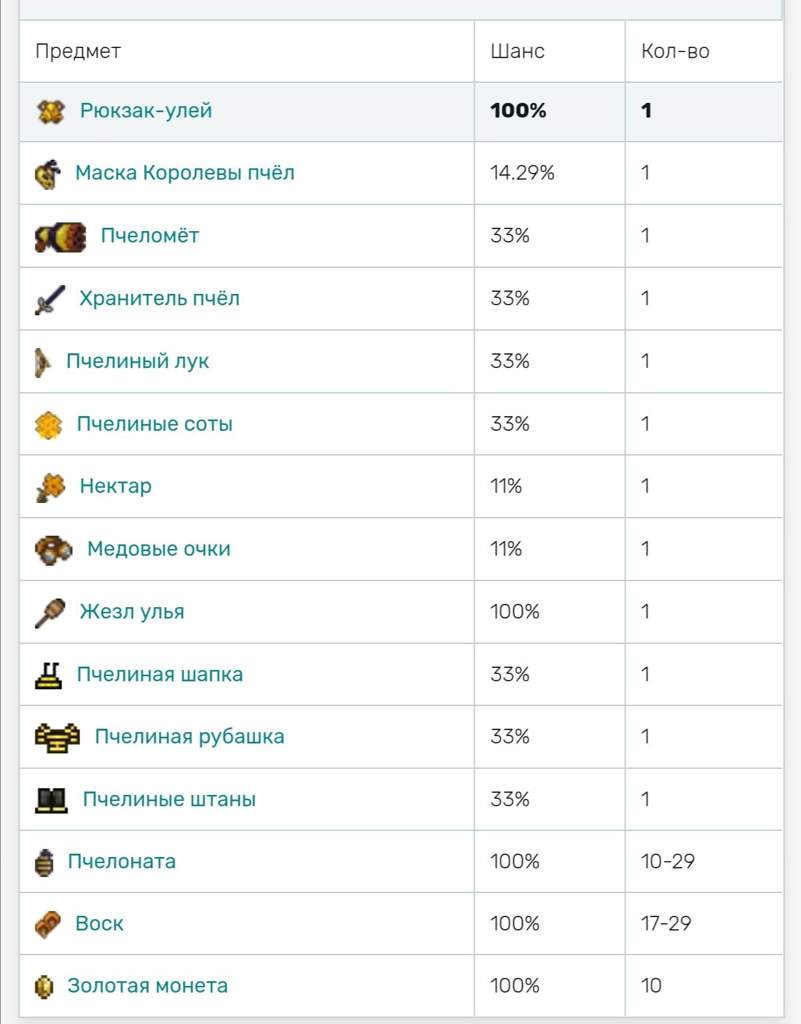Click the Хранитель пчёл sword icon
801x1024 pixels.
pyautogui.click(x=50, y=300)
